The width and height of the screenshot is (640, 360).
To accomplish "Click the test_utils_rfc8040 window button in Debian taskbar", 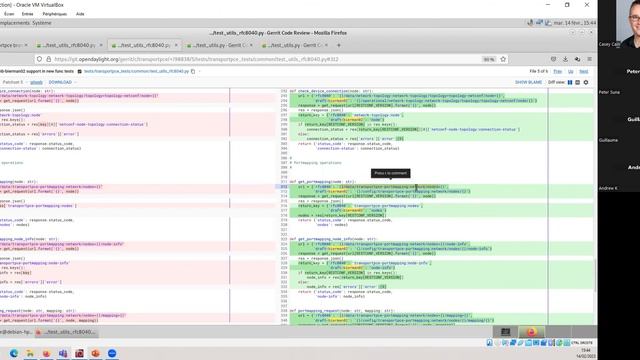I will pyautogui.click(x=66, y=332).
